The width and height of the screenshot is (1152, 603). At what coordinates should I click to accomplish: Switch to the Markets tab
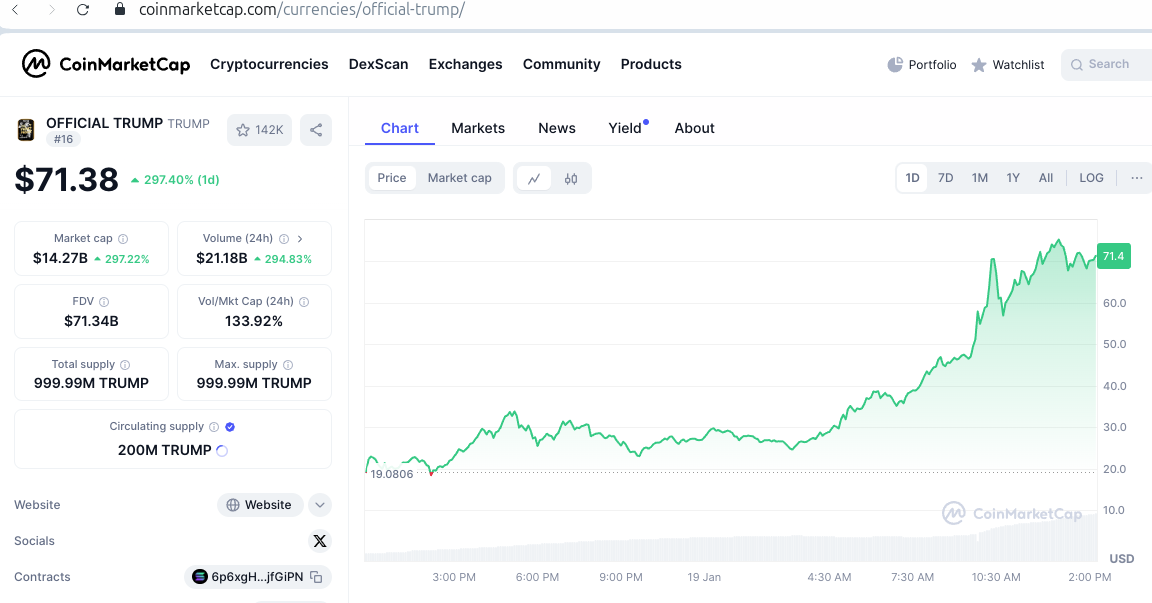478,128
